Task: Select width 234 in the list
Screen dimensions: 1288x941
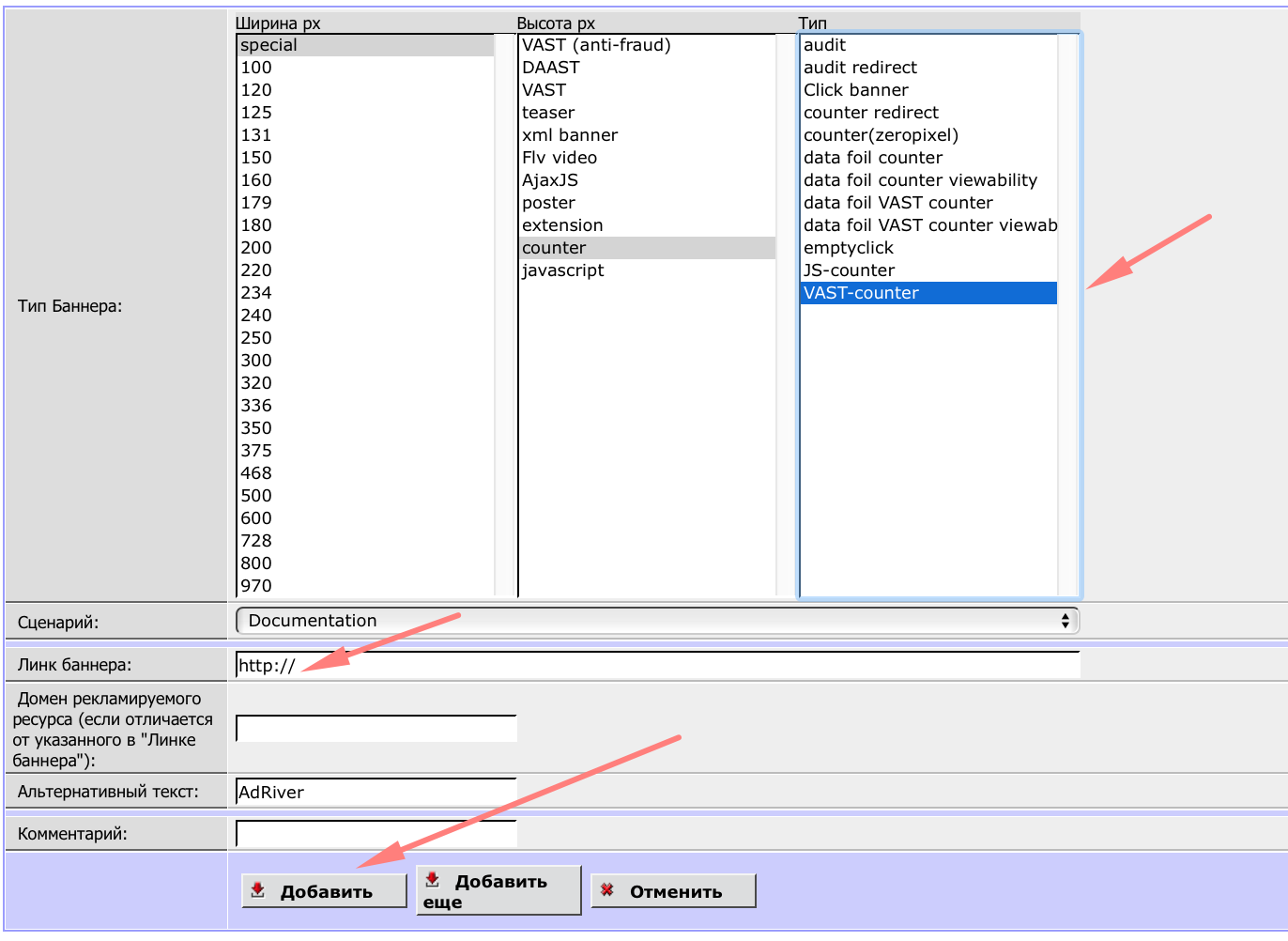Action: pyautogui.click(x=365, y=293)
